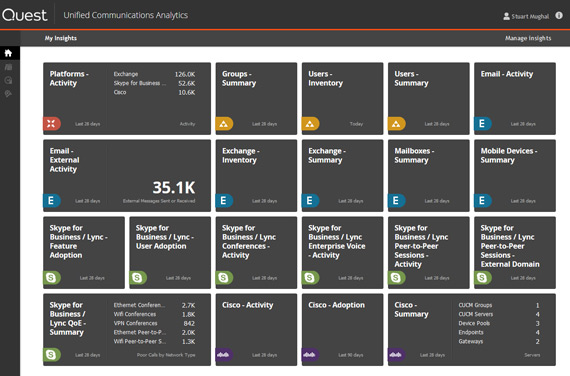
Task: Open Cisco - Activity insight title
Action: (x=248, y=305)
